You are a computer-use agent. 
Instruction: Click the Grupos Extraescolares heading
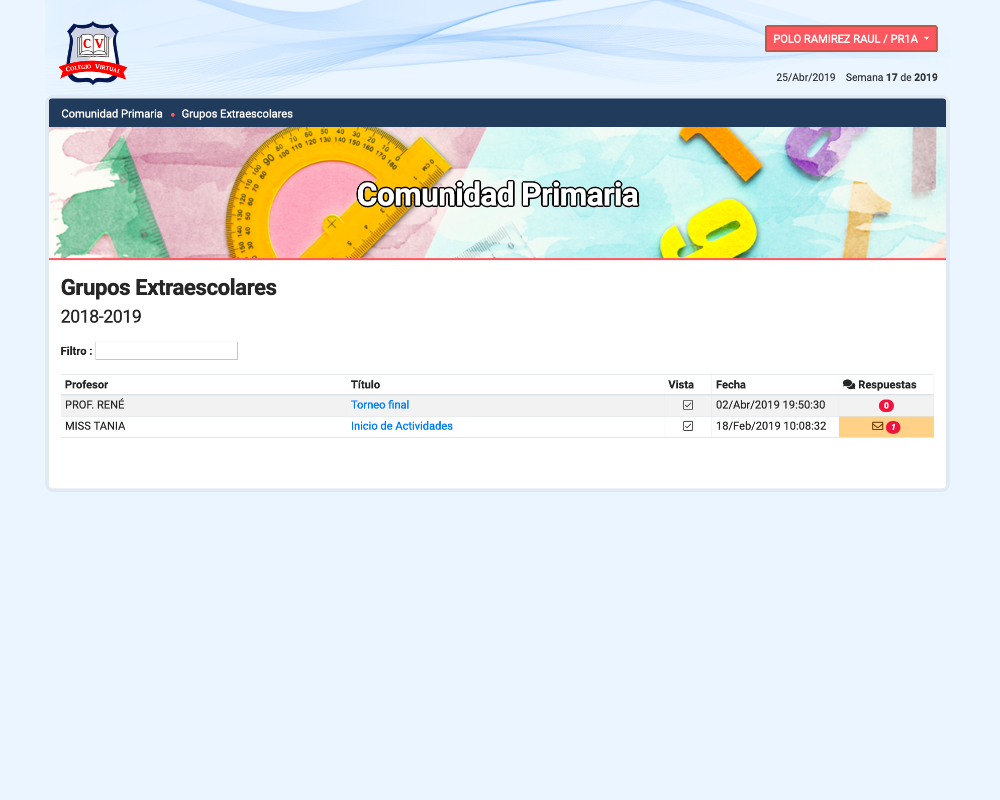click(168, 287)
